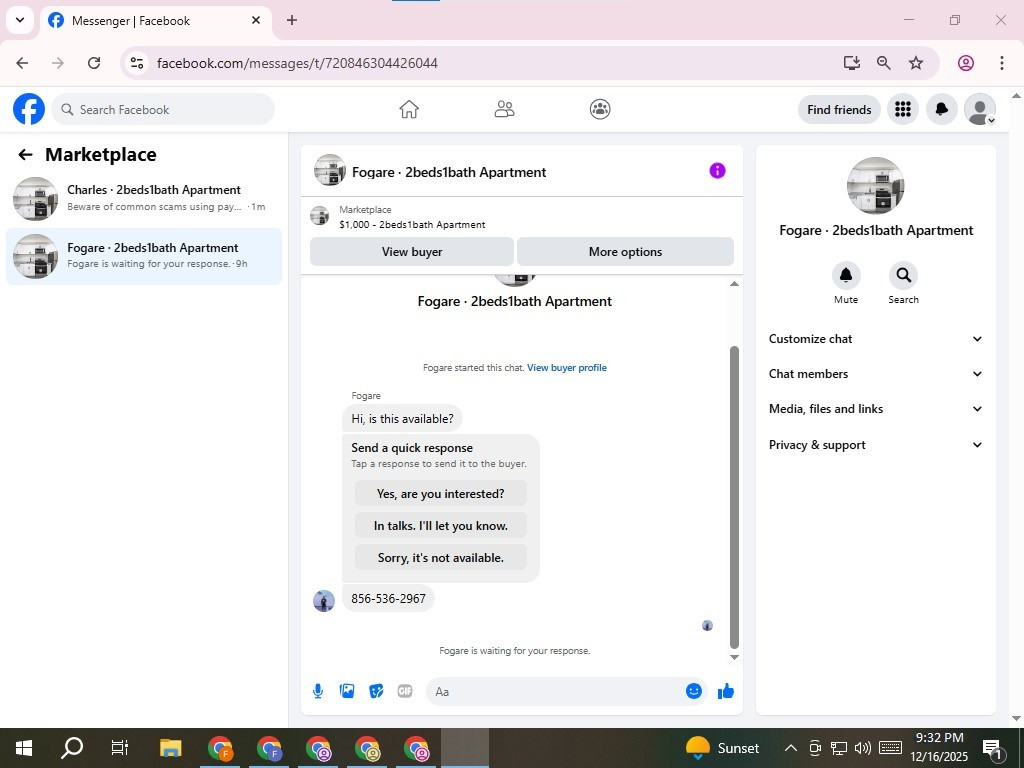Open File Explorer from the taskbar
This screenshot has height=768, width=1024.
[170, 748]
